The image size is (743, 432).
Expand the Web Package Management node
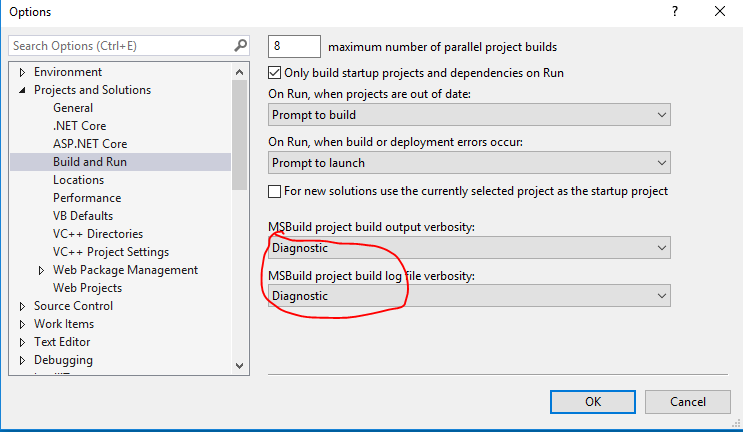[x=41, y=270]
